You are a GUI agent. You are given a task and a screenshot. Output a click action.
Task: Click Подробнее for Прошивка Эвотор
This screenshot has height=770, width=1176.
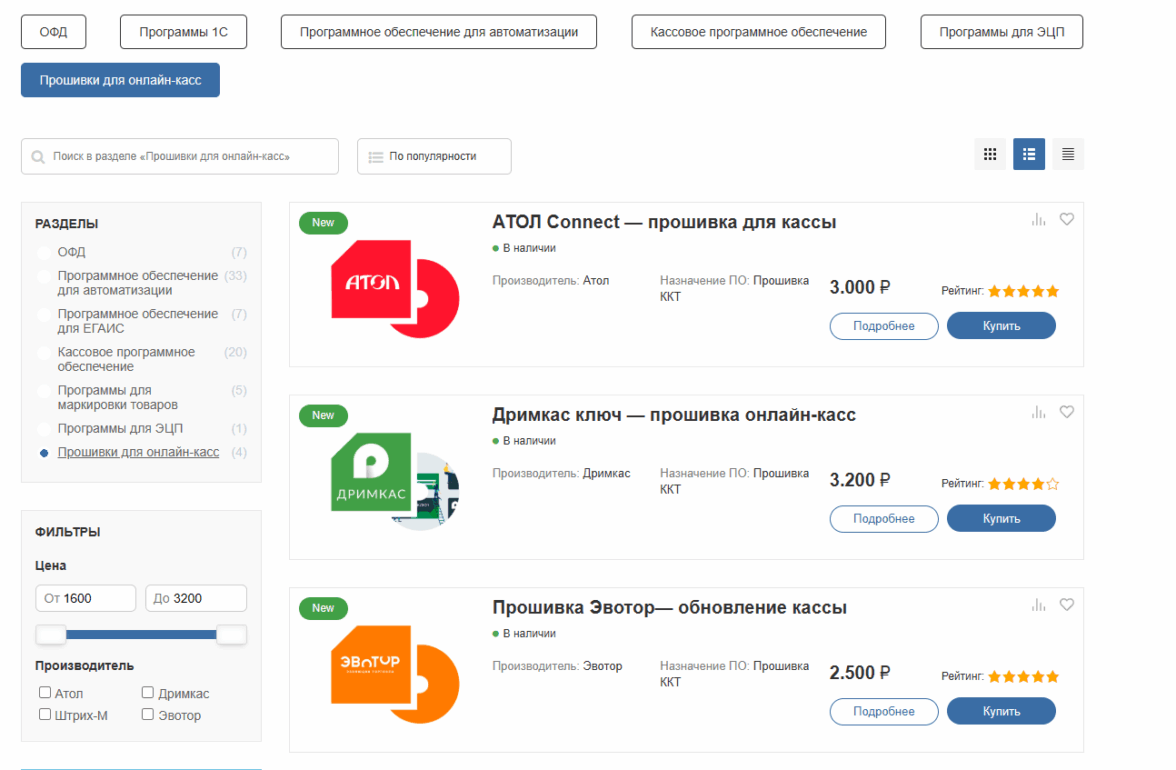pos(884,712)
